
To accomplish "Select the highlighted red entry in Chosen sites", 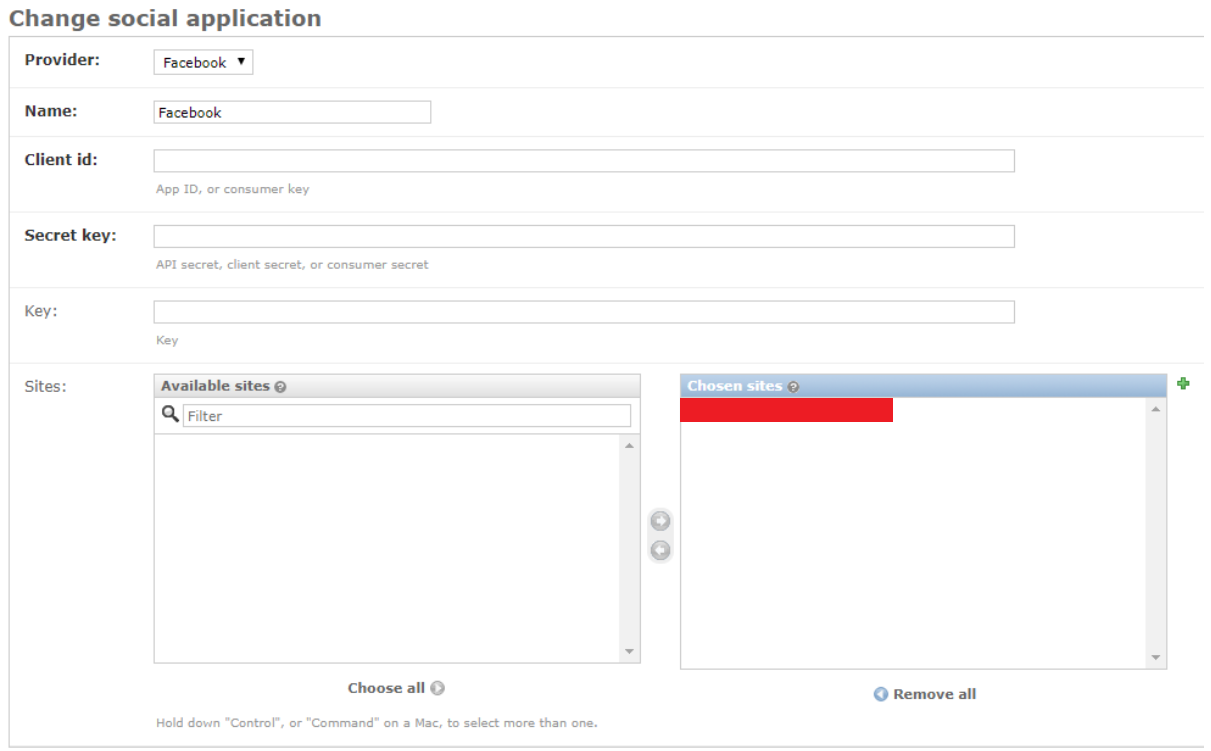I will click(786, 410).
